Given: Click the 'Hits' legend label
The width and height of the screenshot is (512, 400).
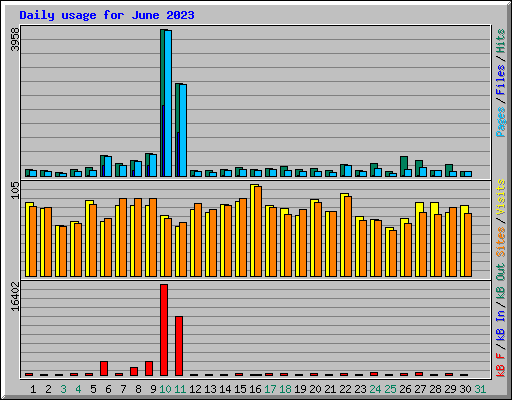Looking at the screenshot, I should pyautogui.click(x=500, y=41).
